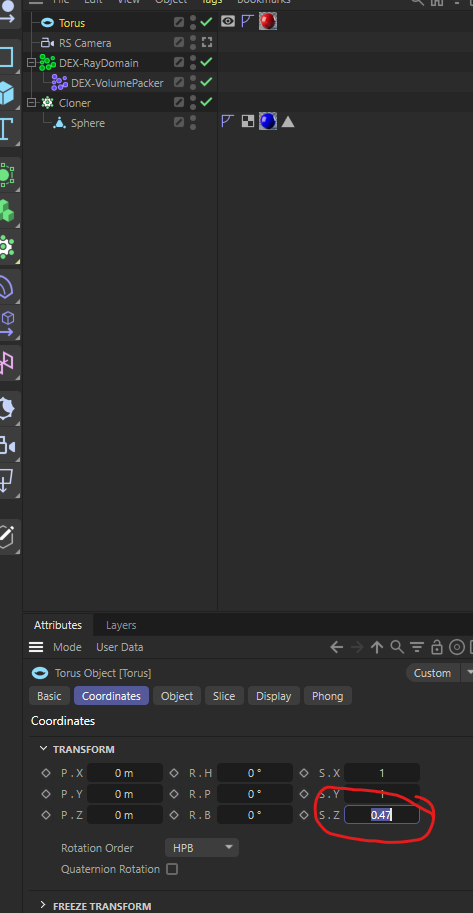This screenshot has height=913, width=473.
Task: Click the pencil edit icon at palette bottom
Action: coord(6,536)
